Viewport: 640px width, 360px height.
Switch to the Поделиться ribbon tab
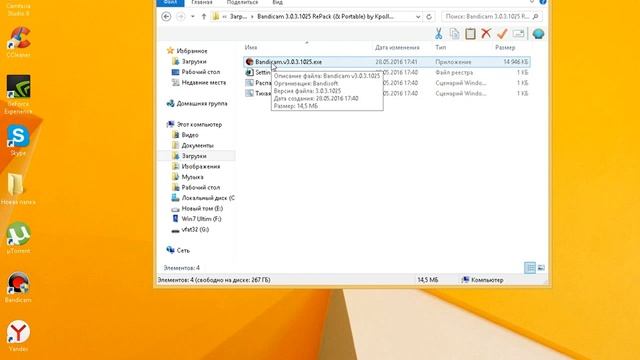(x=242, y=2)
